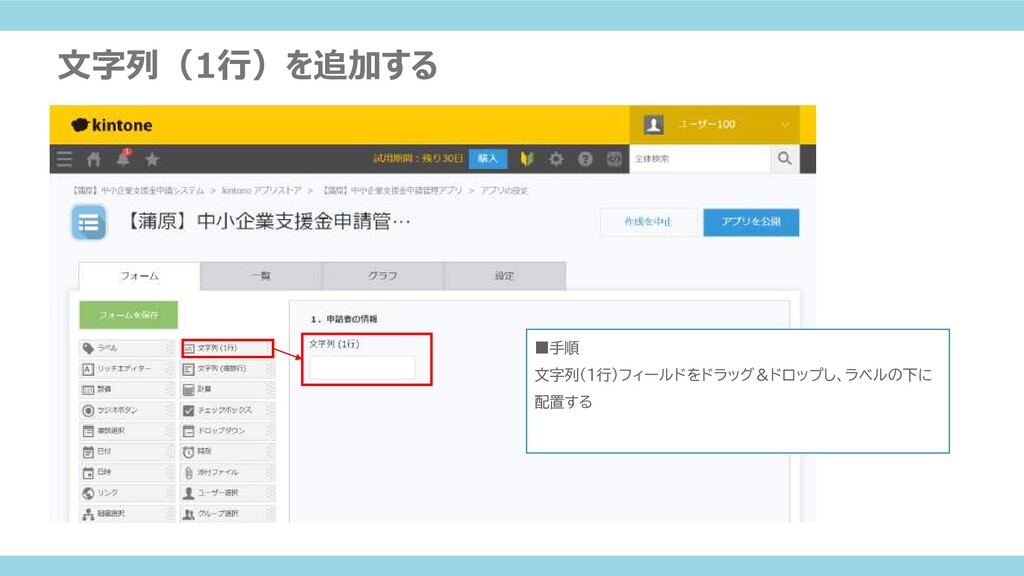Click the 購入 purchase button
Image resolution: width=1024 pixels, height=576 pixels.
tap(487, 159)
